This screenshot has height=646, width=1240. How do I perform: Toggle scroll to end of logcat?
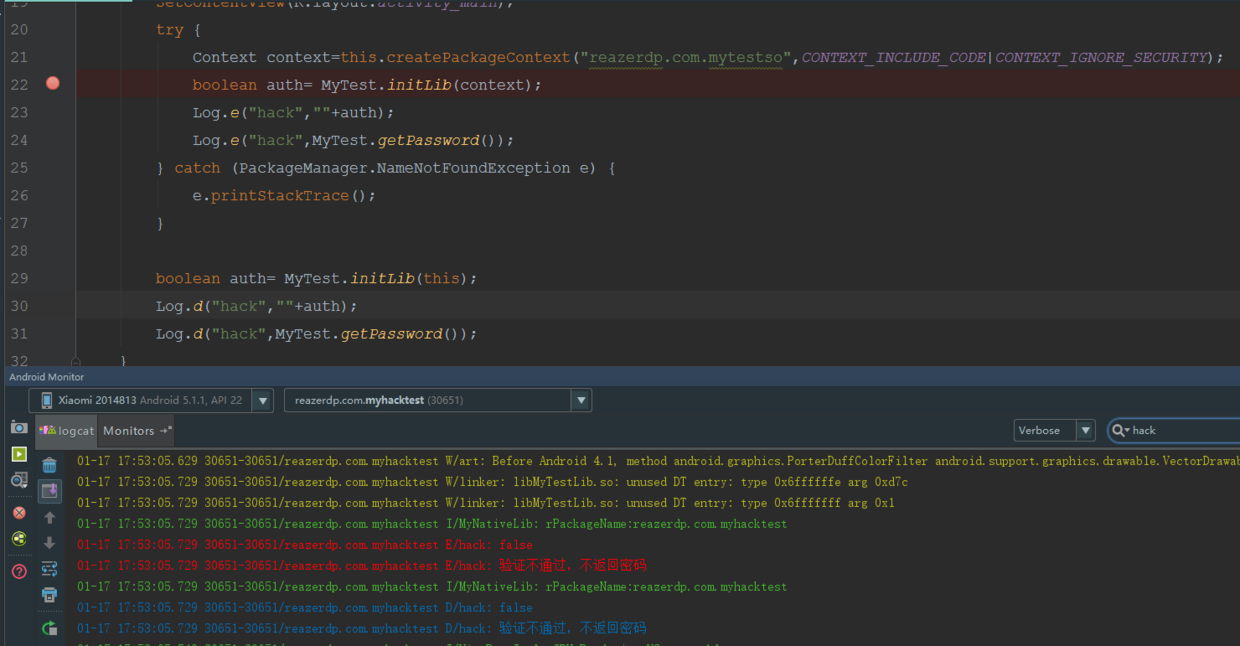pos(49,491)
